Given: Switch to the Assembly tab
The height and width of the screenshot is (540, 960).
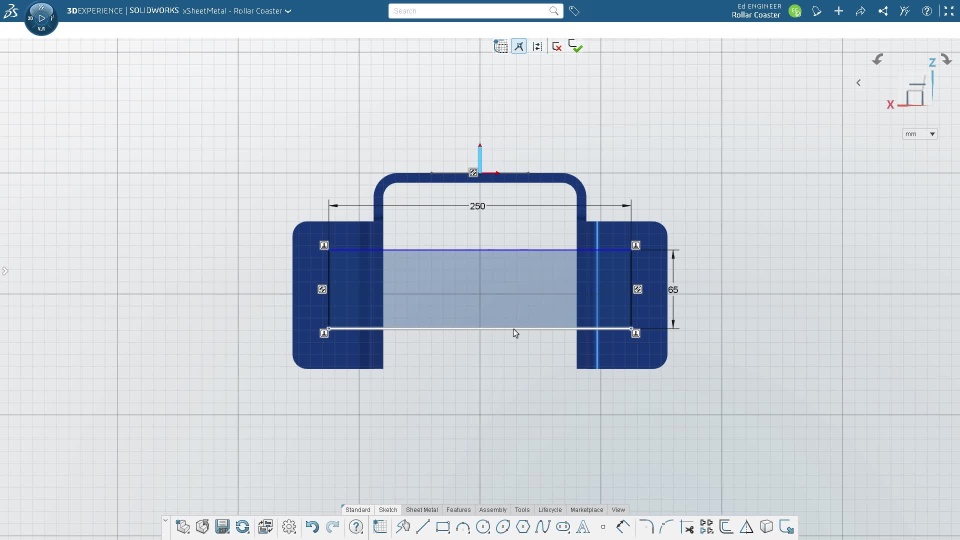Looking at the screenshot, I should tap(493, 509).
